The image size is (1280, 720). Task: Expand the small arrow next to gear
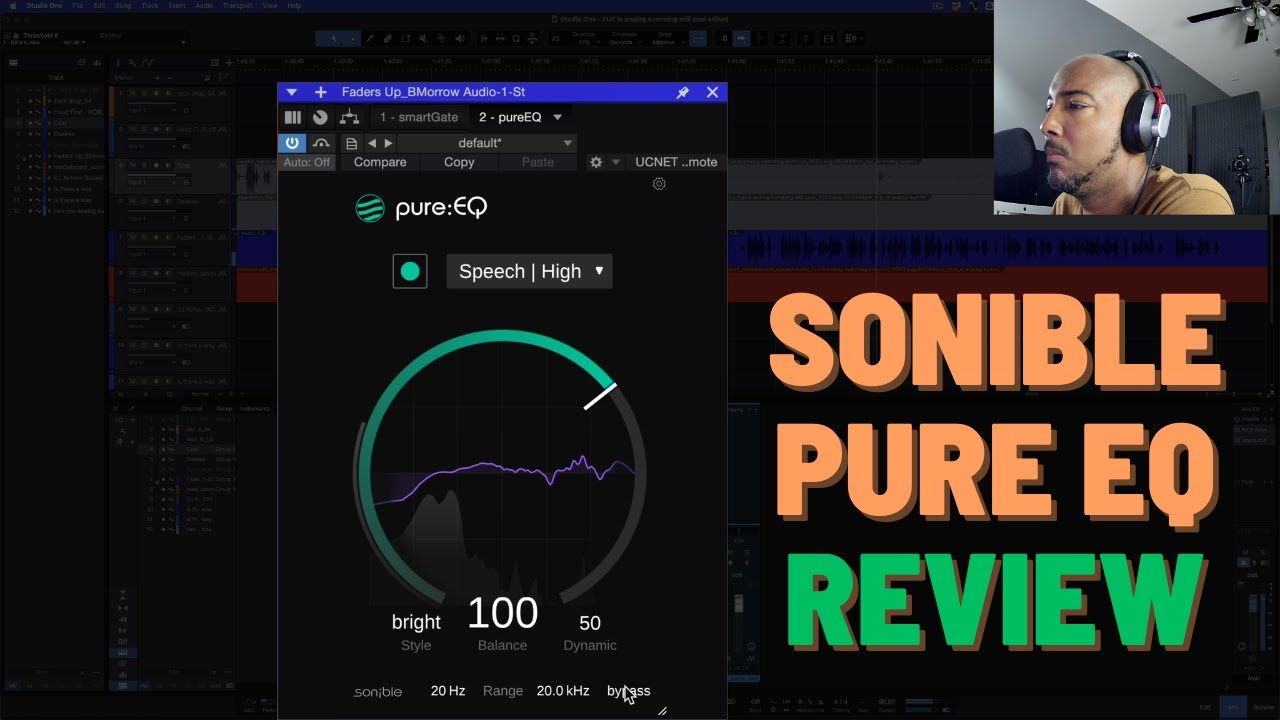[x=616, y=162]
